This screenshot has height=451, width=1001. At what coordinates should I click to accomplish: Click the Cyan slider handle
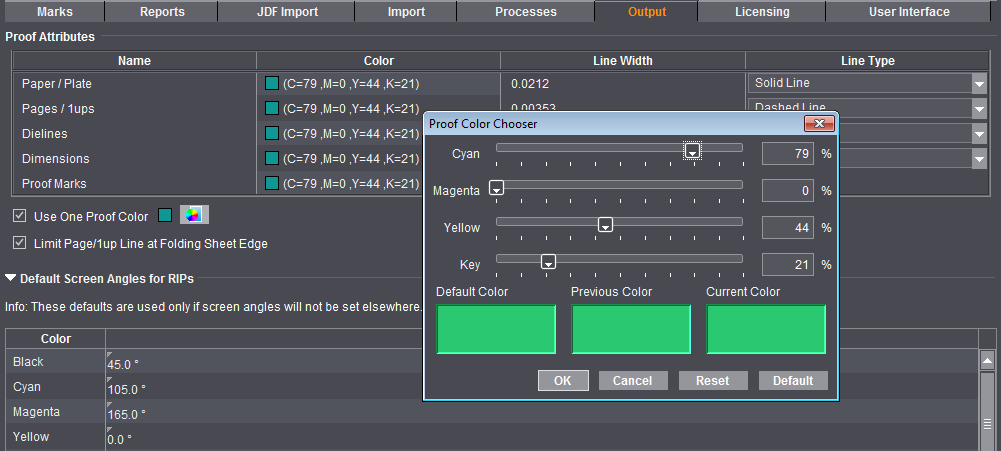(x=693, y=151)
